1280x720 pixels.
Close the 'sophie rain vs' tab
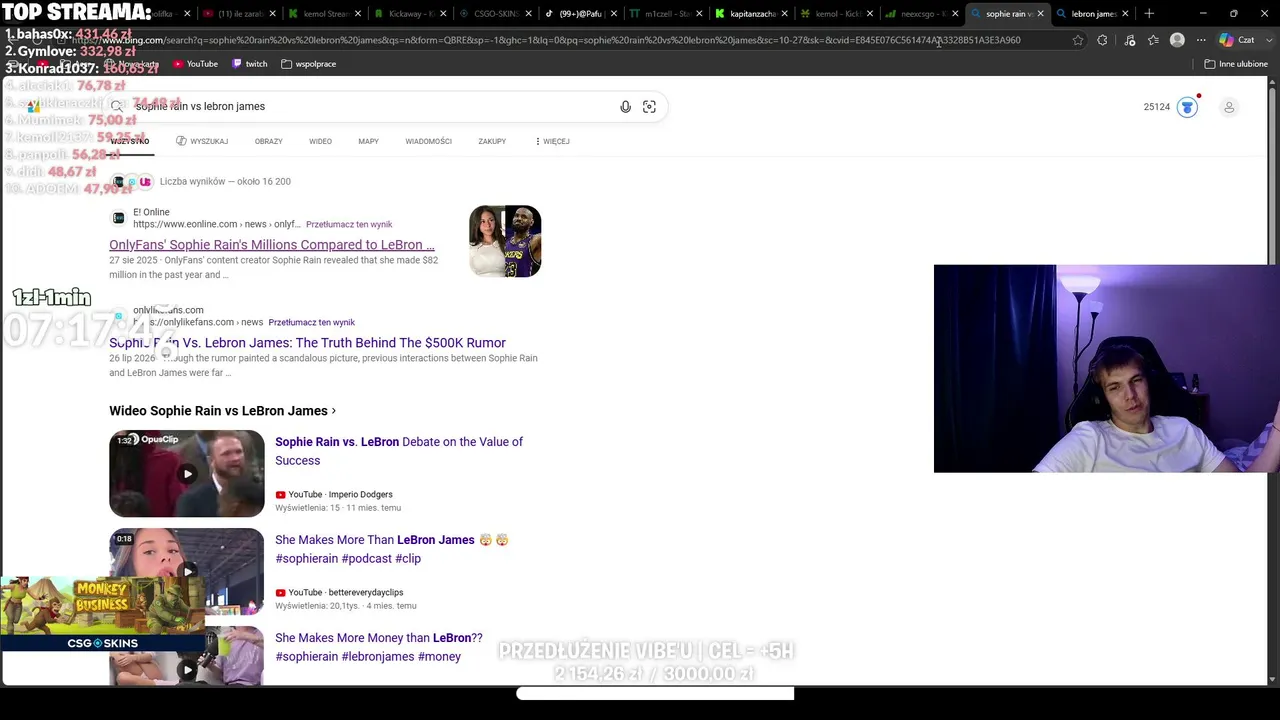point(1040,14)
